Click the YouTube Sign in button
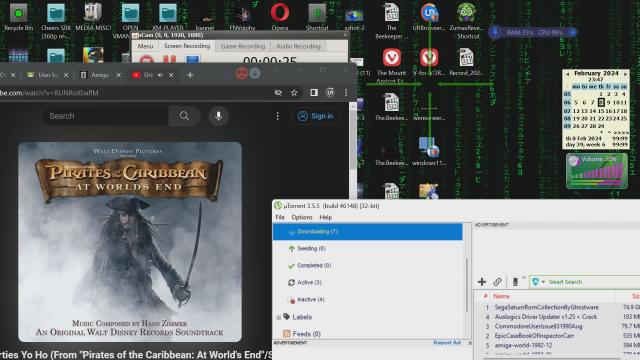 coord(316,116)
